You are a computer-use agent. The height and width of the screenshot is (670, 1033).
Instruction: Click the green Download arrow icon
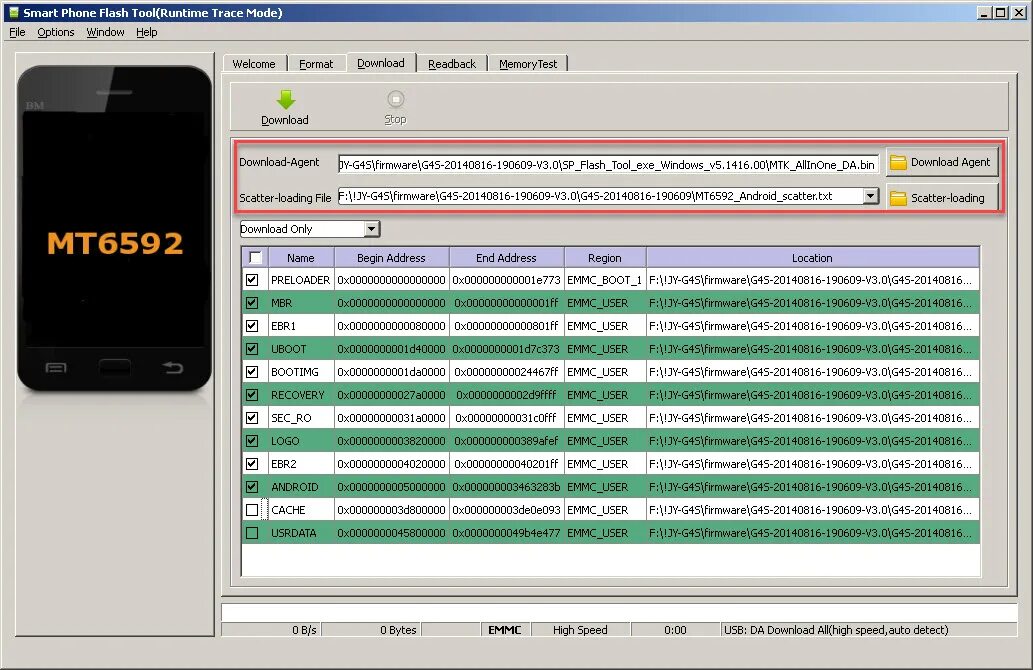pos(285,99)
